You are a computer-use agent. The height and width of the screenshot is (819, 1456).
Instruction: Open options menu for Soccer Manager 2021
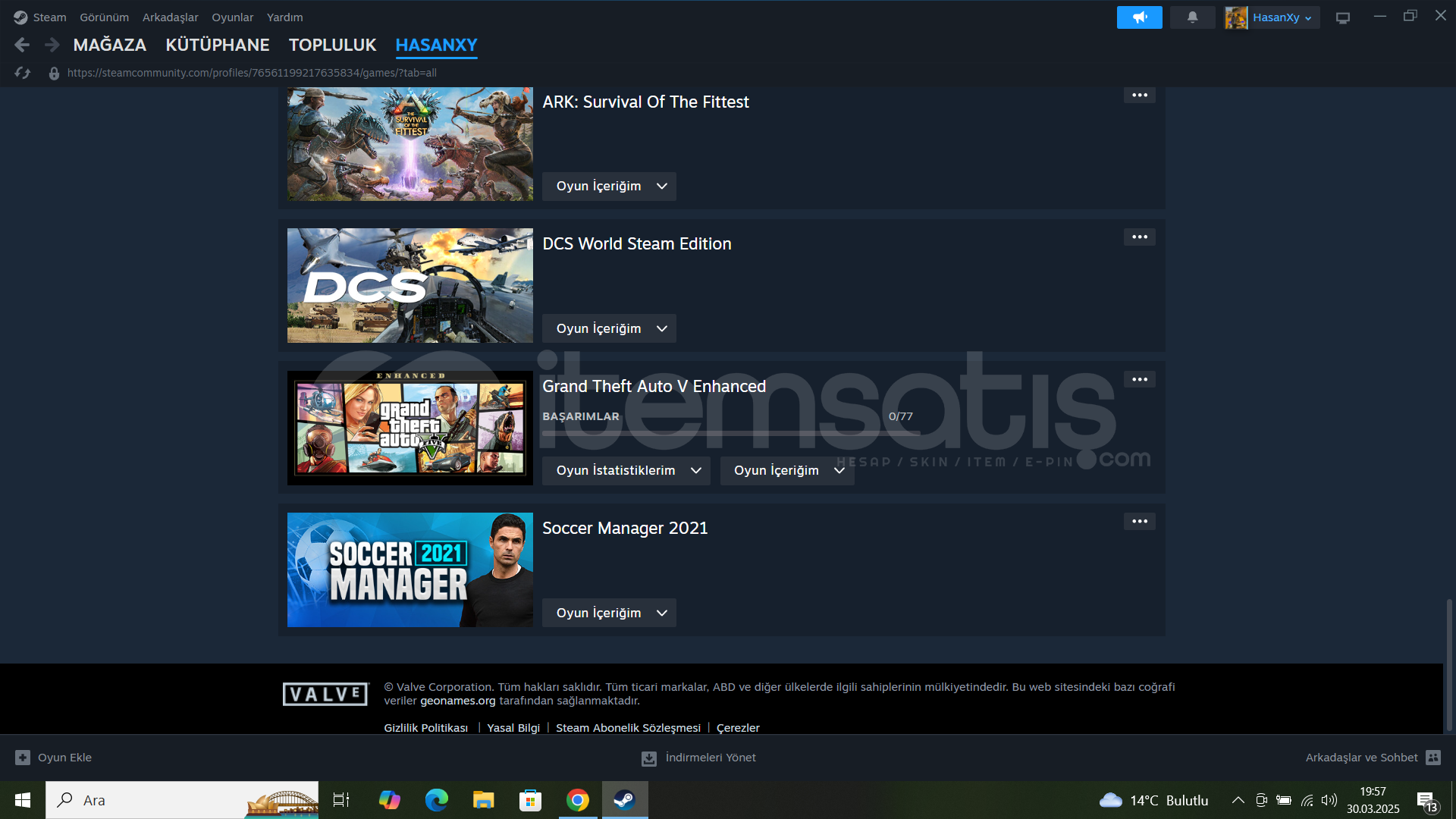pyautogui.click(x=1140, y=522)
